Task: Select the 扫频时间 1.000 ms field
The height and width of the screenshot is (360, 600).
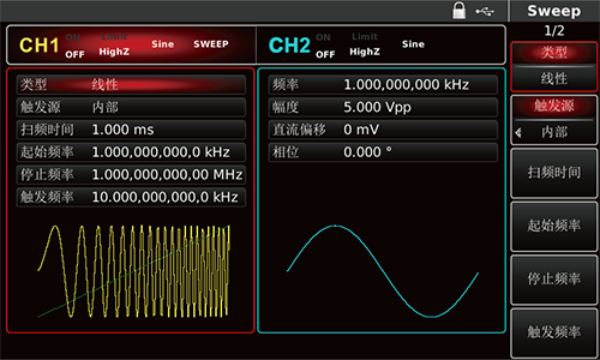Action: (x=131, y=130)
